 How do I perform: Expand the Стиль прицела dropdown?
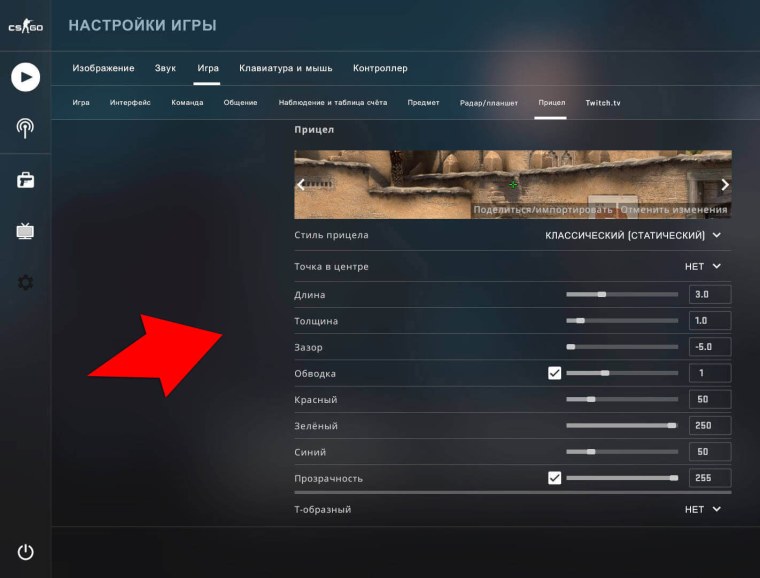pyautogui.click(x=633, y=235)
